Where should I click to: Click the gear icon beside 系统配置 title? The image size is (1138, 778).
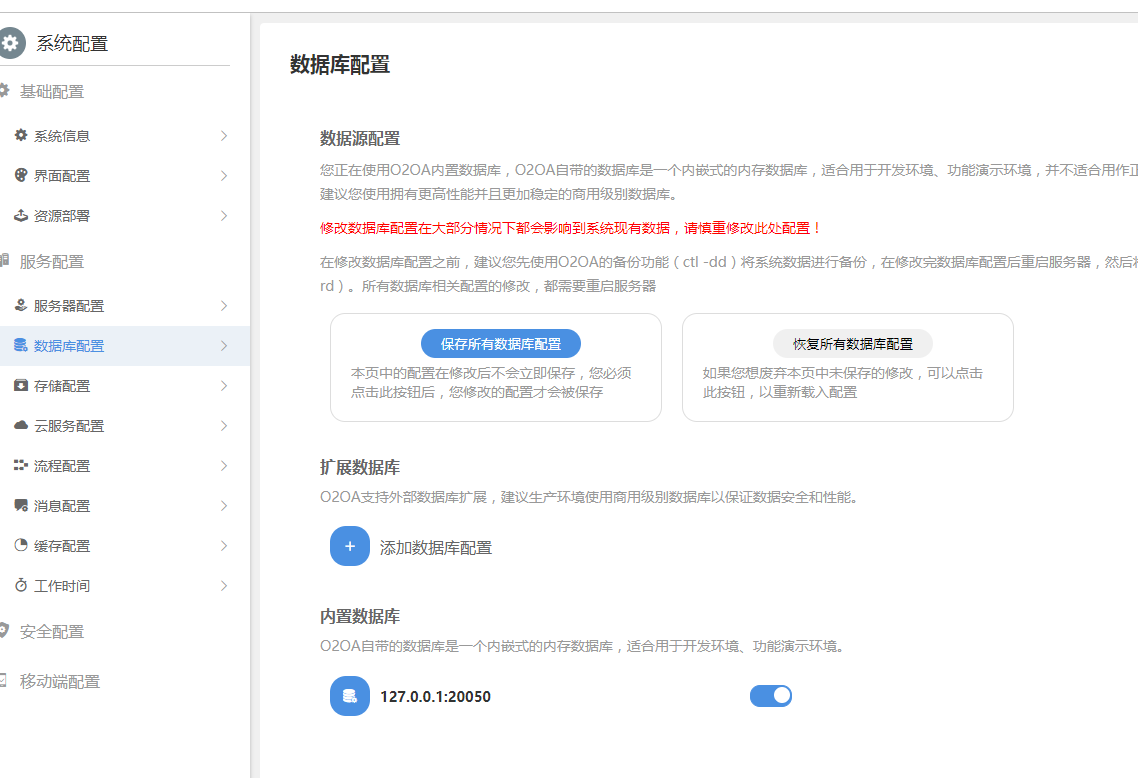[x=11, y=43]
